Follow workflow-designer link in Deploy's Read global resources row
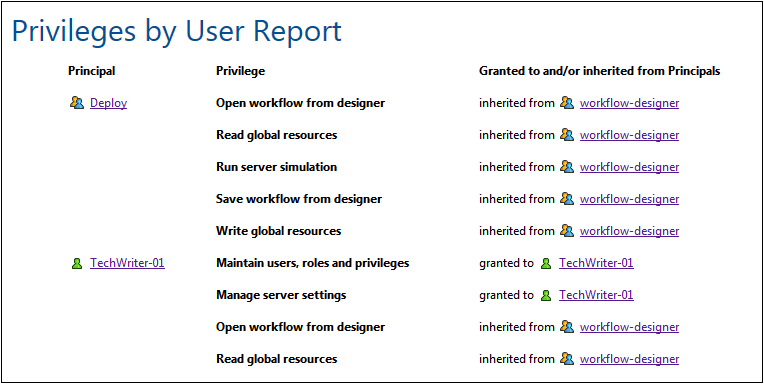 (629, 135)
